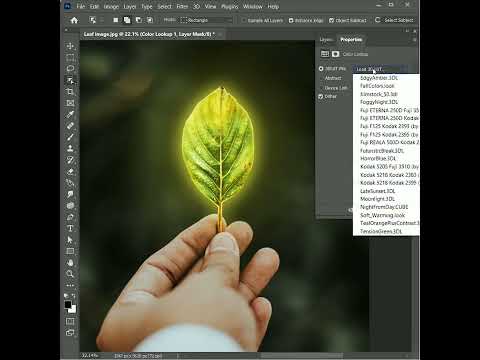Switch to the Layers tab

click(x=326, y=40)
